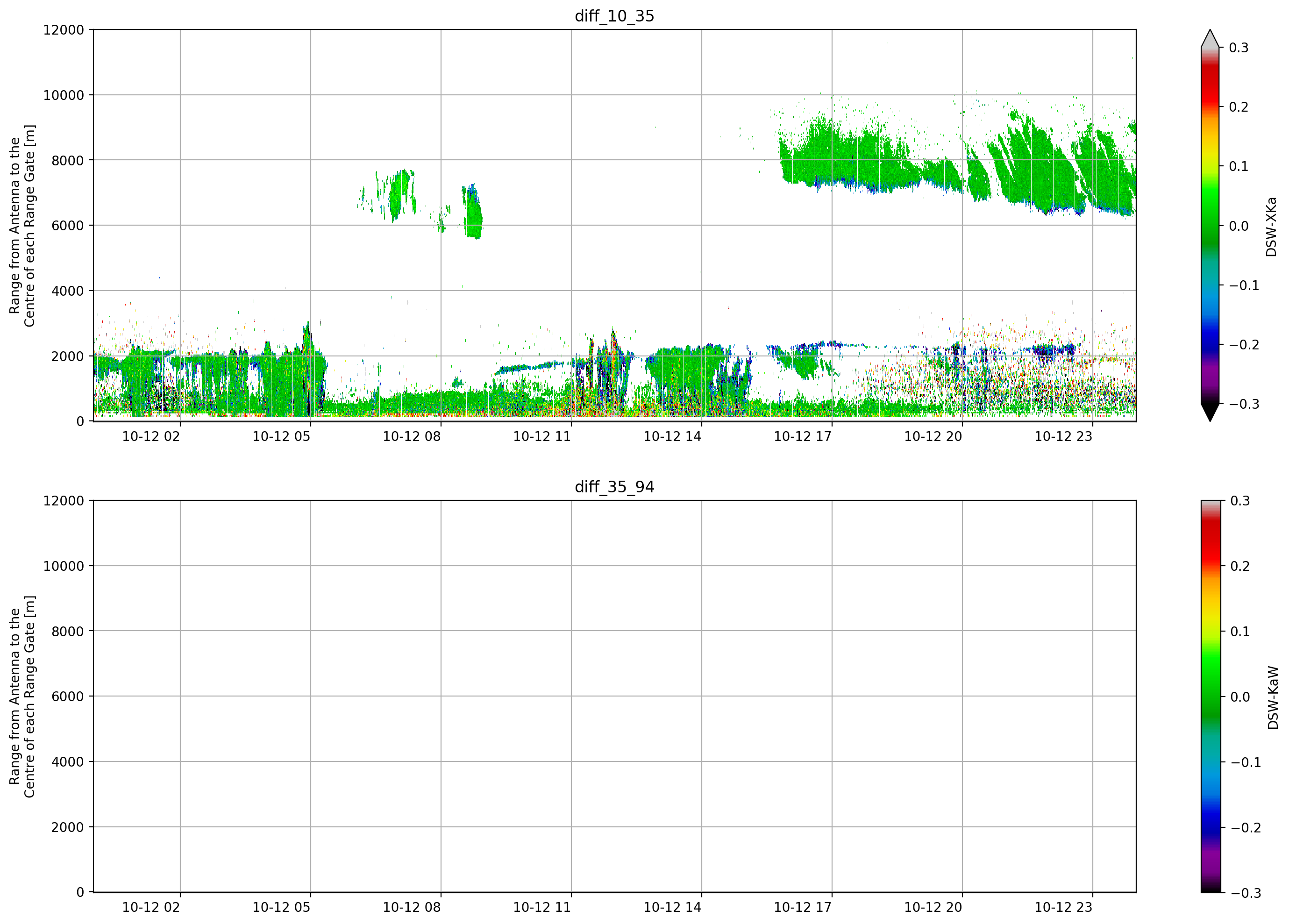Click the −0.2 tick on DSW-XKa colorbar
The width and height of the screenshot is (1289, 924).
tap(1244, 345)
